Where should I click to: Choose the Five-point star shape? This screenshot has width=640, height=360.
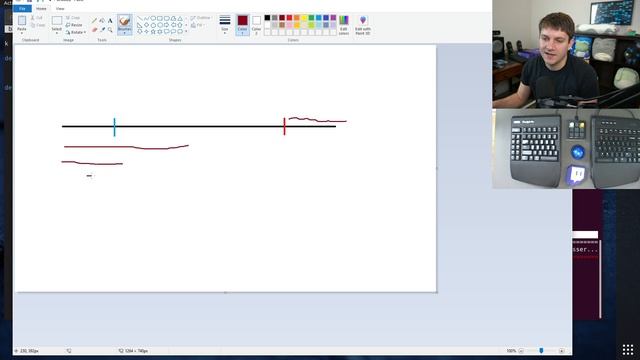pyautogui.click(x=153, y=31)
